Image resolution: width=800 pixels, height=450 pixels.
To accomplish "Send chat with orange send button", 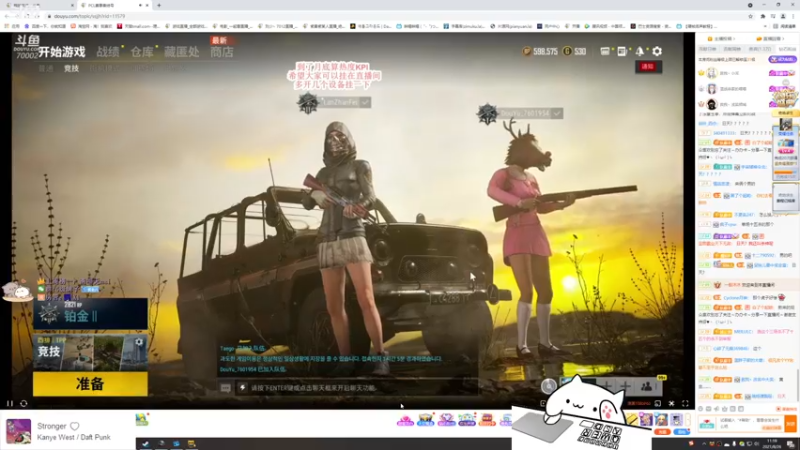I will 790,423.
